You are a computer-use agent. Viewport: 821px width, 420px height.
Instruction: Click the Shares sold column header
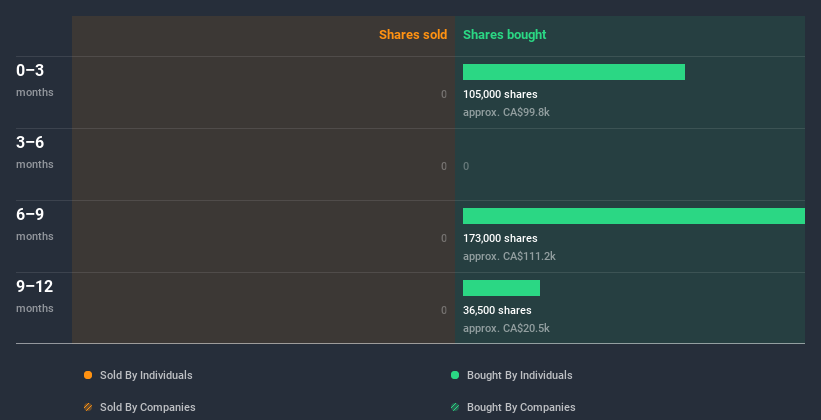[x=413, y=35]
